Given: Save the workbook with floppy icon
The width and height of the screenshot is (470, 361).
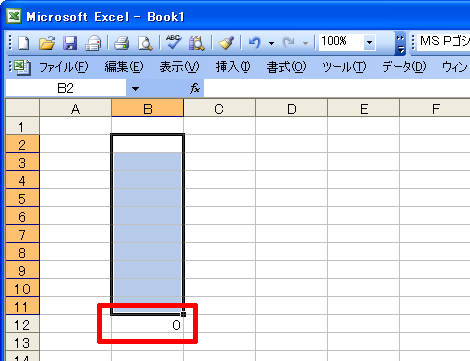Looking at the screenshot, I should [70, 43].
